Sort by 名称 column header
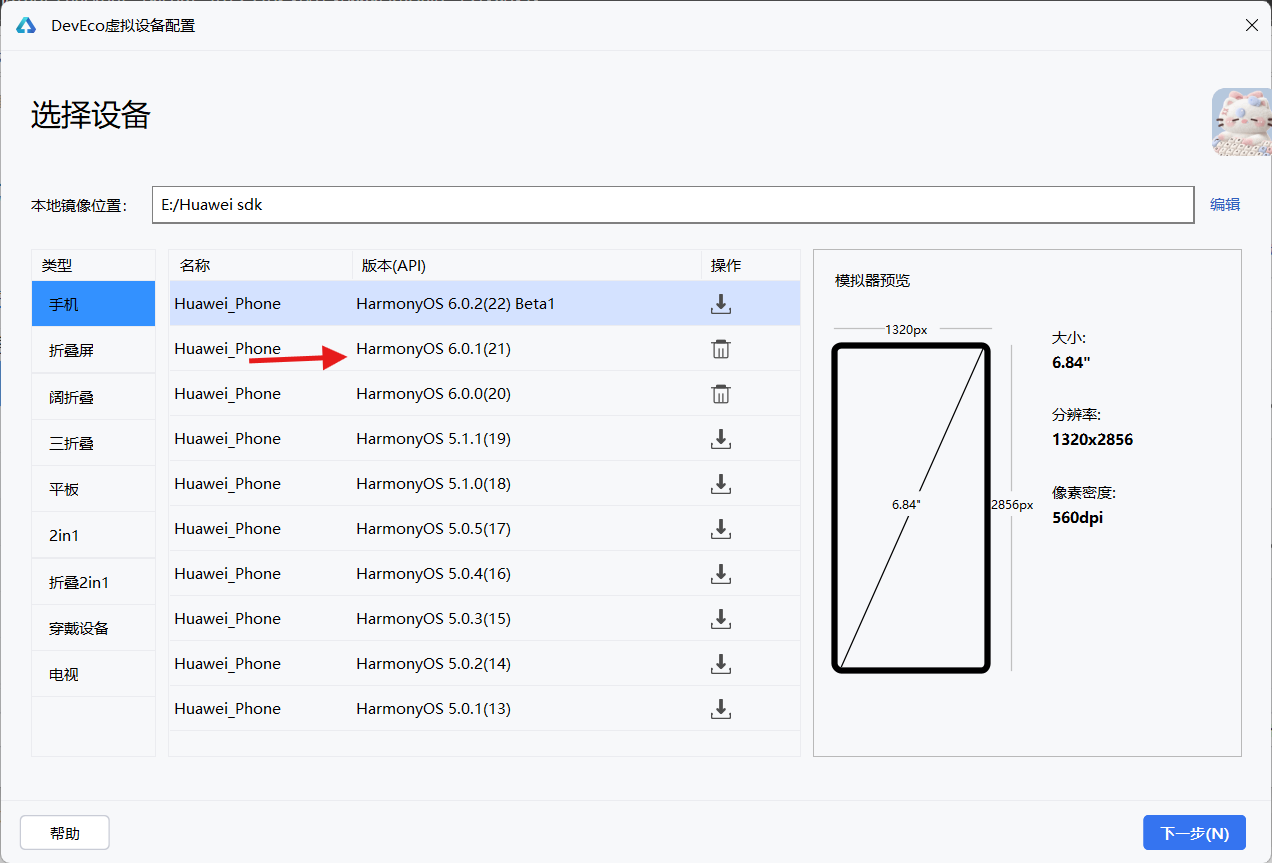The image size is (1272, 863). click(x=260, y=265)
